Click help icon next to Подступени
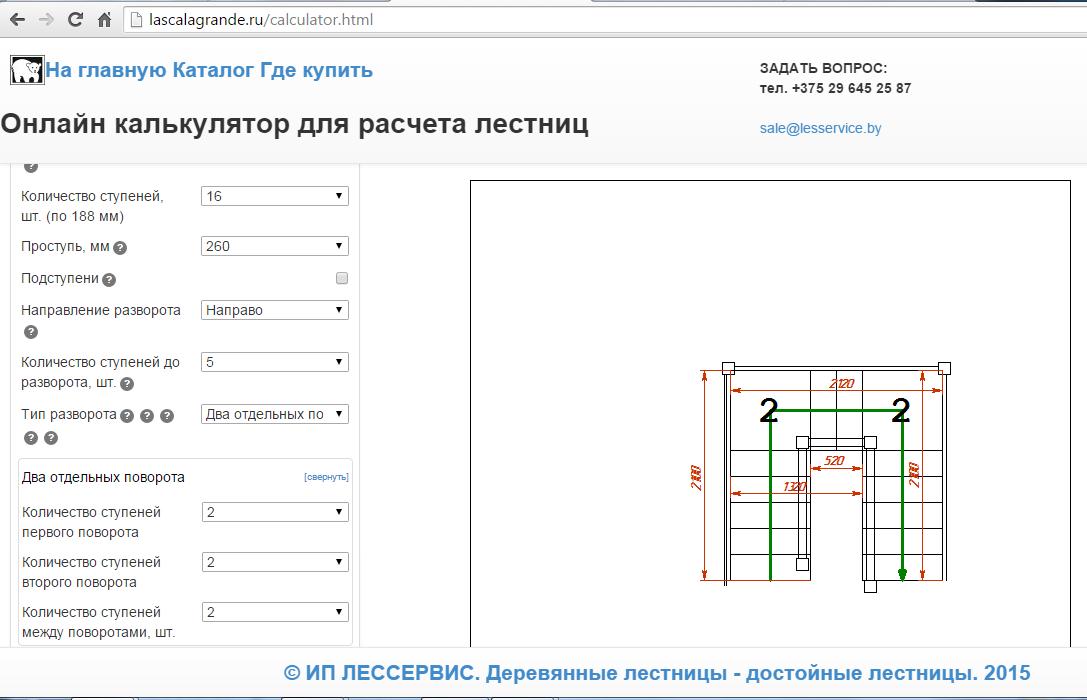The image size is (1087, 700). pyautogui.click(x=109, y=280)
